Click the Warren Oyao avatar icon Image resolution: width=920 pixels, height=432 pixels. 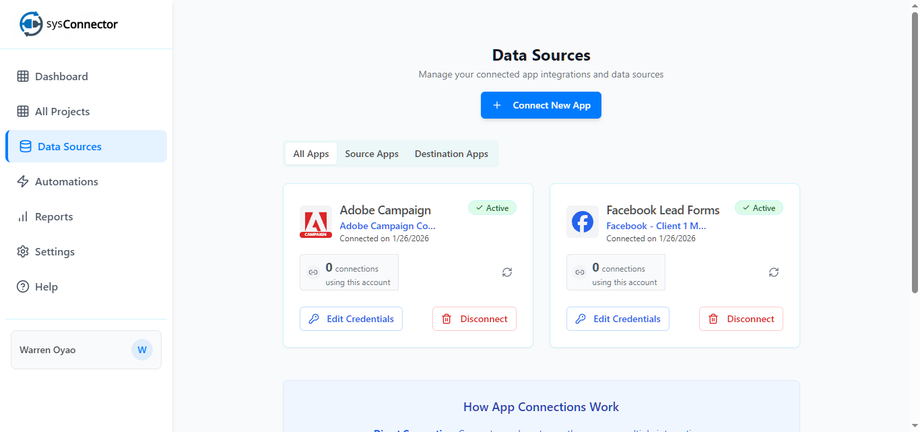[x=142, y=350]
